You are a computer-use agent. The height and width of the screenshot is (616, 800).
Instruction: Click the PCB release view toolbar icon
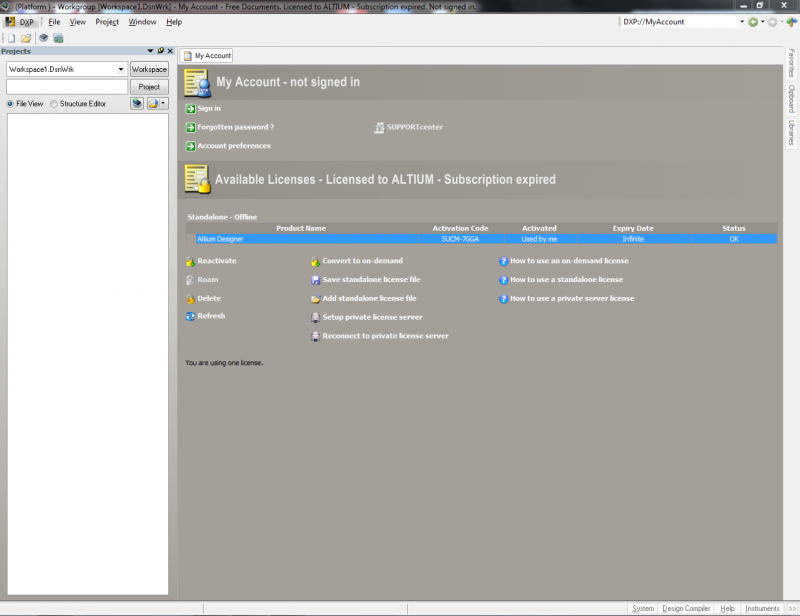click(x=59, y=38)
